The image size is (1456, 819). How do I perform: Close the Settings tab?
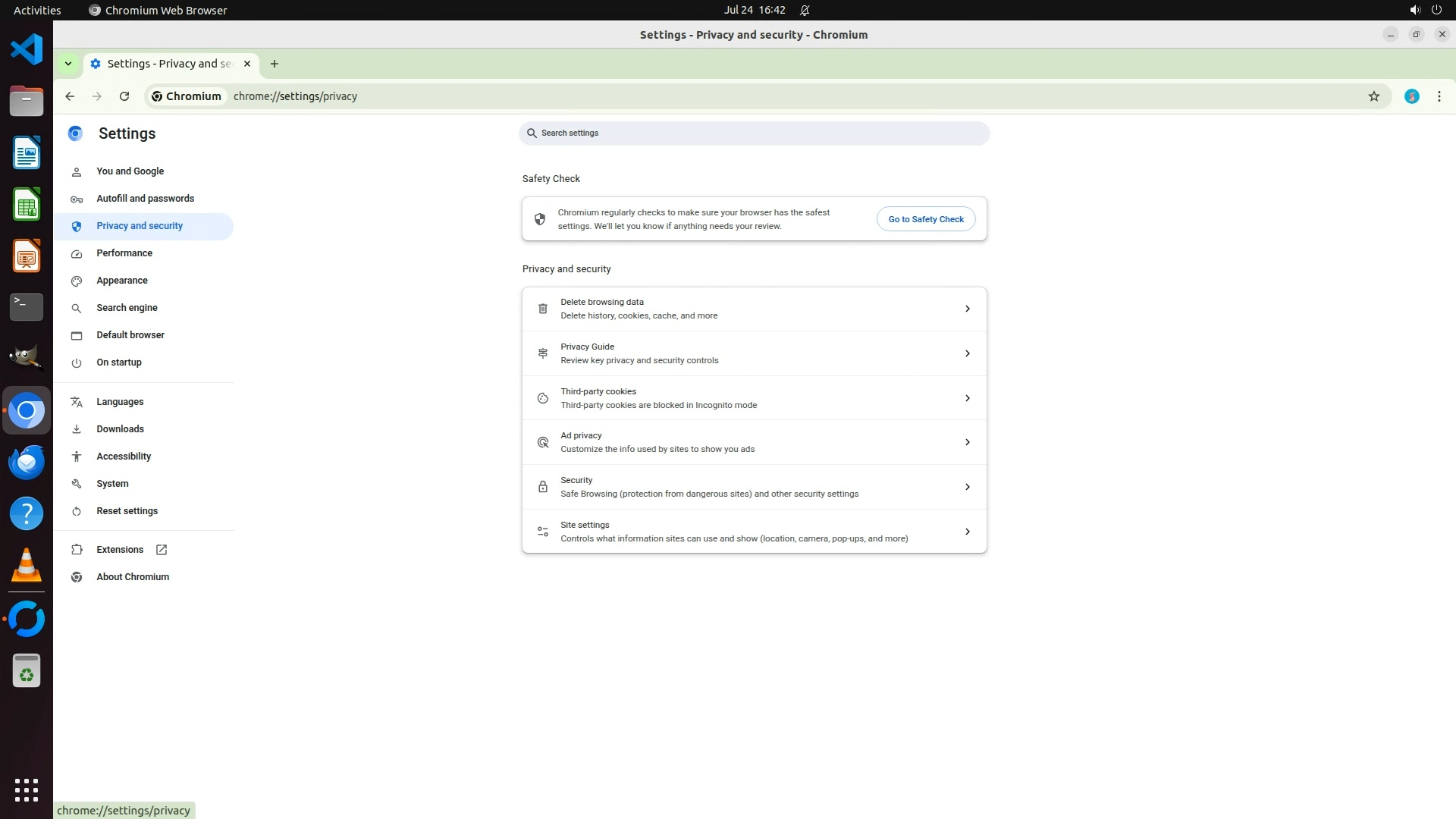(247, 64)
